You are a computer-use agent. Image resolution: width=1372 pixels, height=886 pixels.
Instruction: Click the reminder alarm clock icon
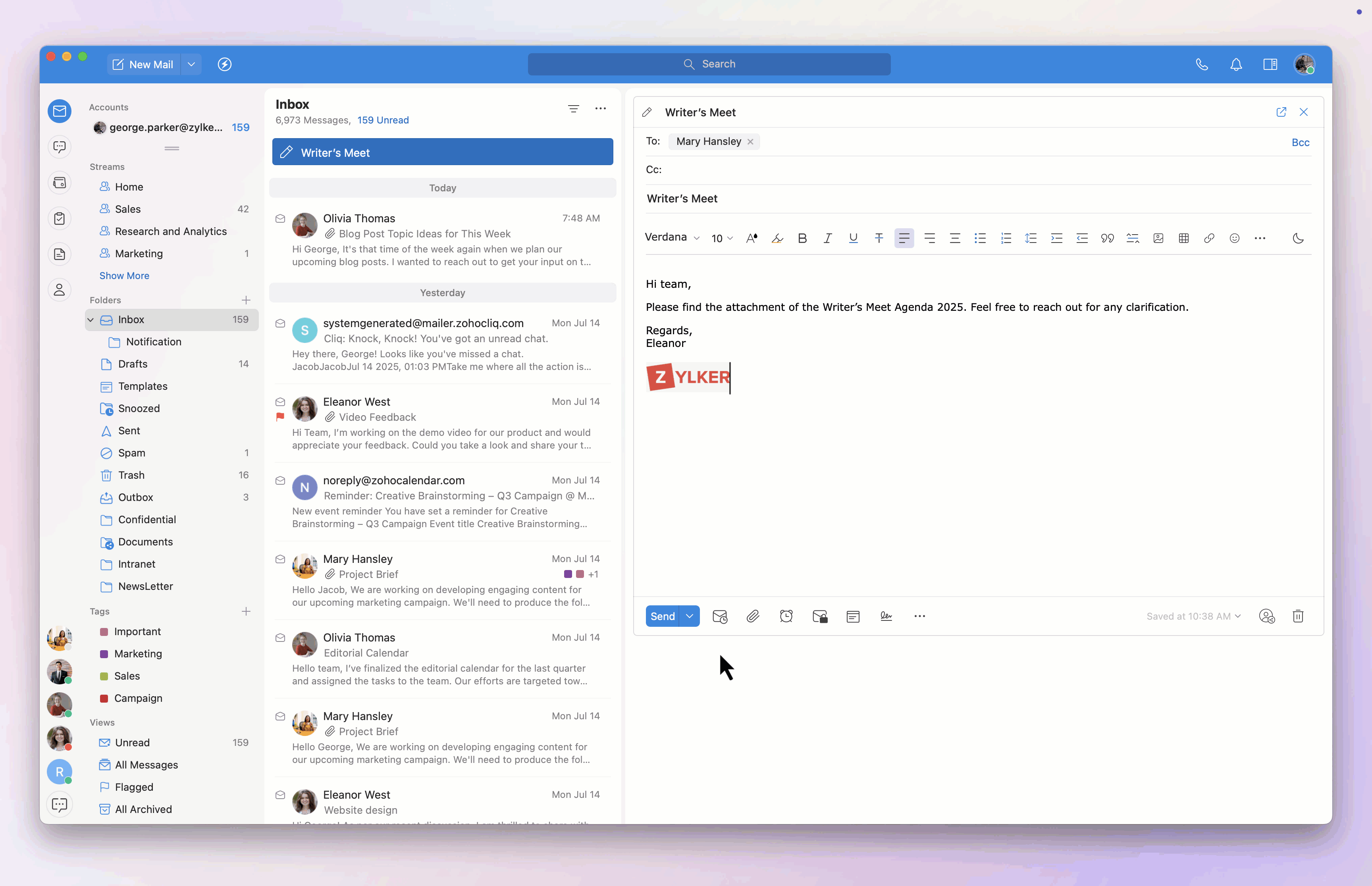coord(786,616)
